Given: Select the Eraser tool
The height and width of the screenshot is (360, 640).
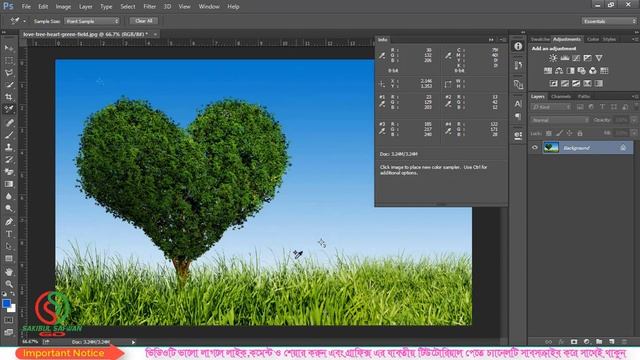Looking at the screenshot, I should point(9,172).
